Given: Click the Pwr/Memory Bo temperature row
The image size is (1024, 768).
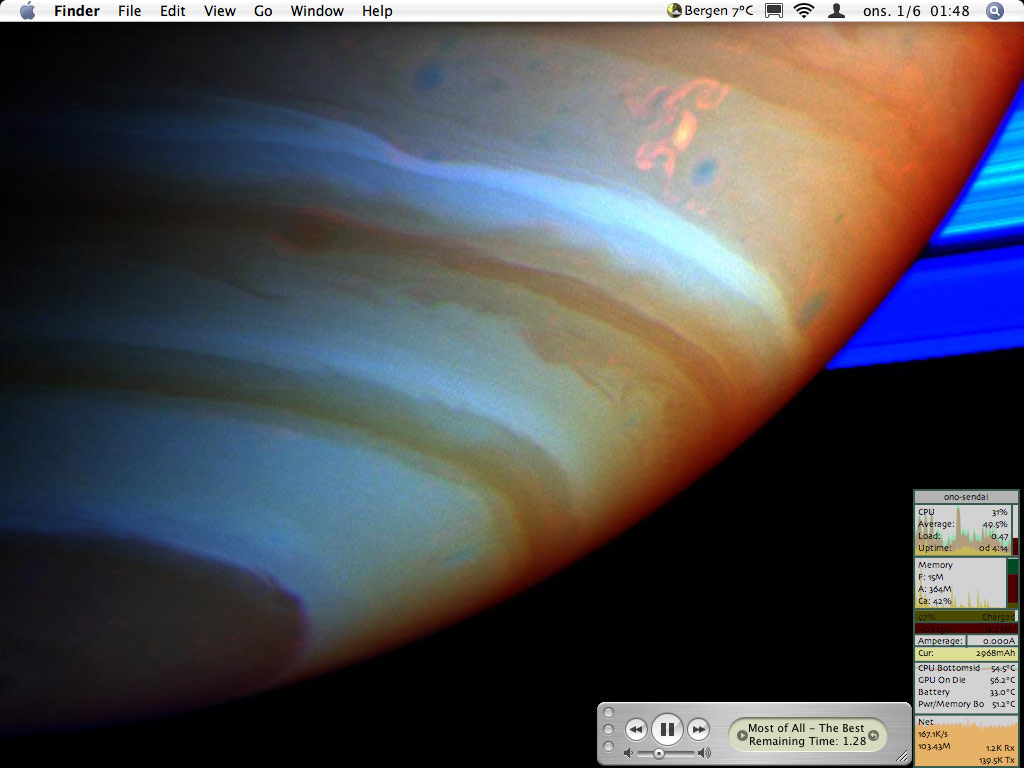Looking at the screenshot, I should point(966,704).
